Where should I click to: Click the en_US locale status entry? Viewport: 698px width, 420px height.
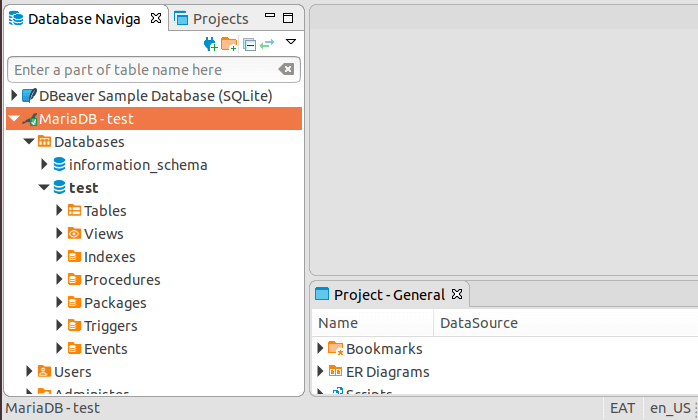point(670,408)
